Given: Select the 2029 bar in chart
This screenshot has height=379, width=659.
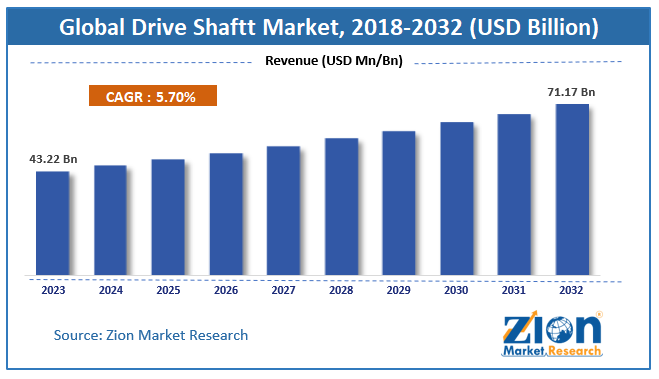Looking at the screenshot, I should (x=399, y=203).
